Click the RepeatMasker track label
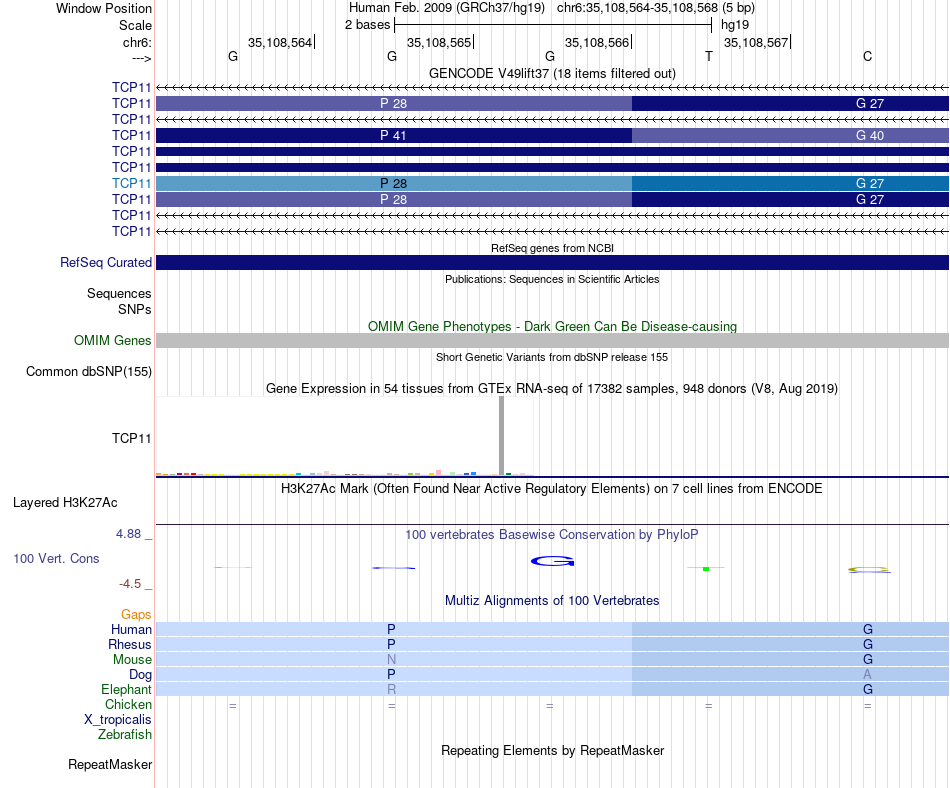 click(110, 764)
